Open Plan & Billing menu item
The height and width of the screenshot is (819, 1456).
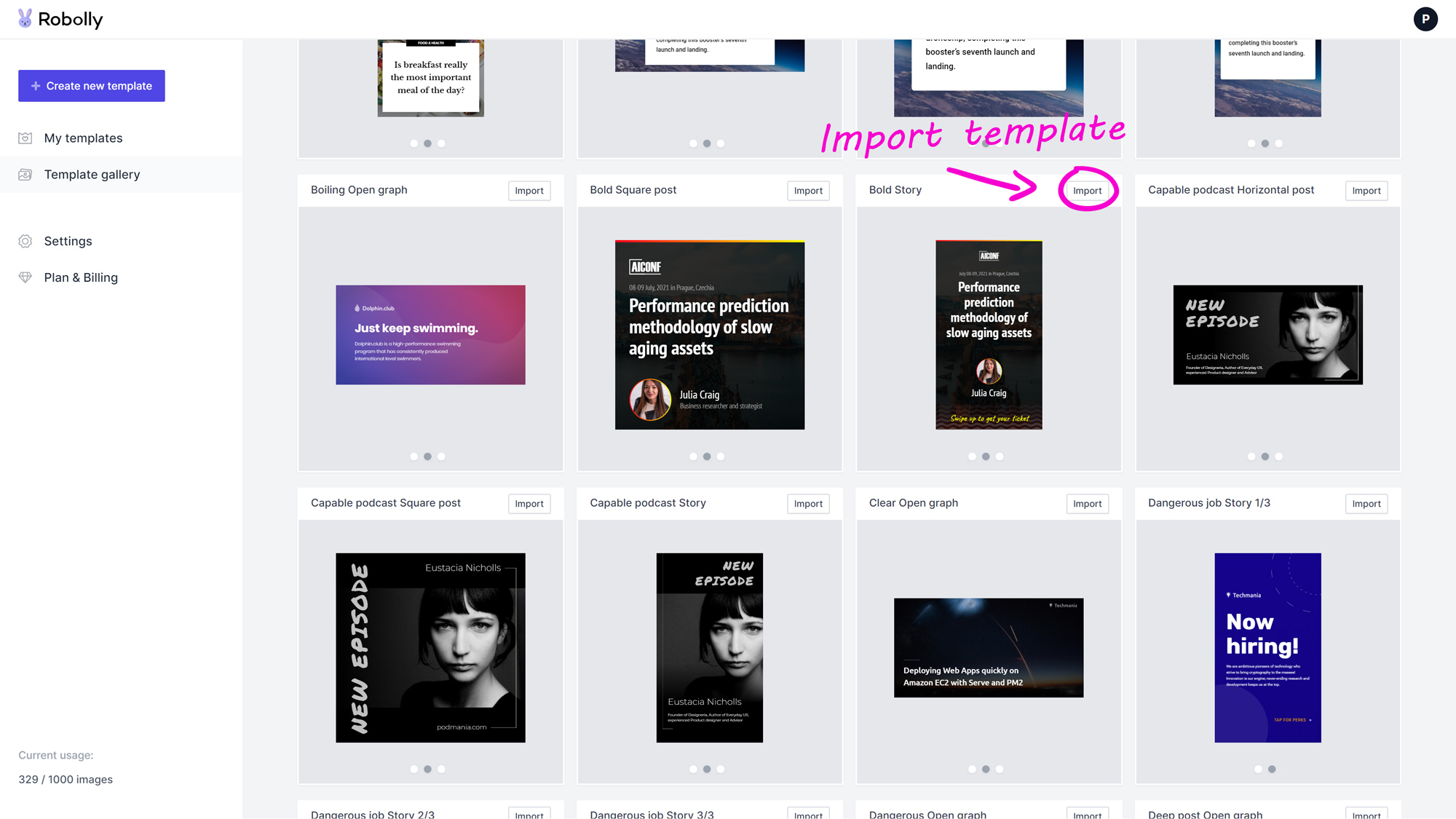81,277
